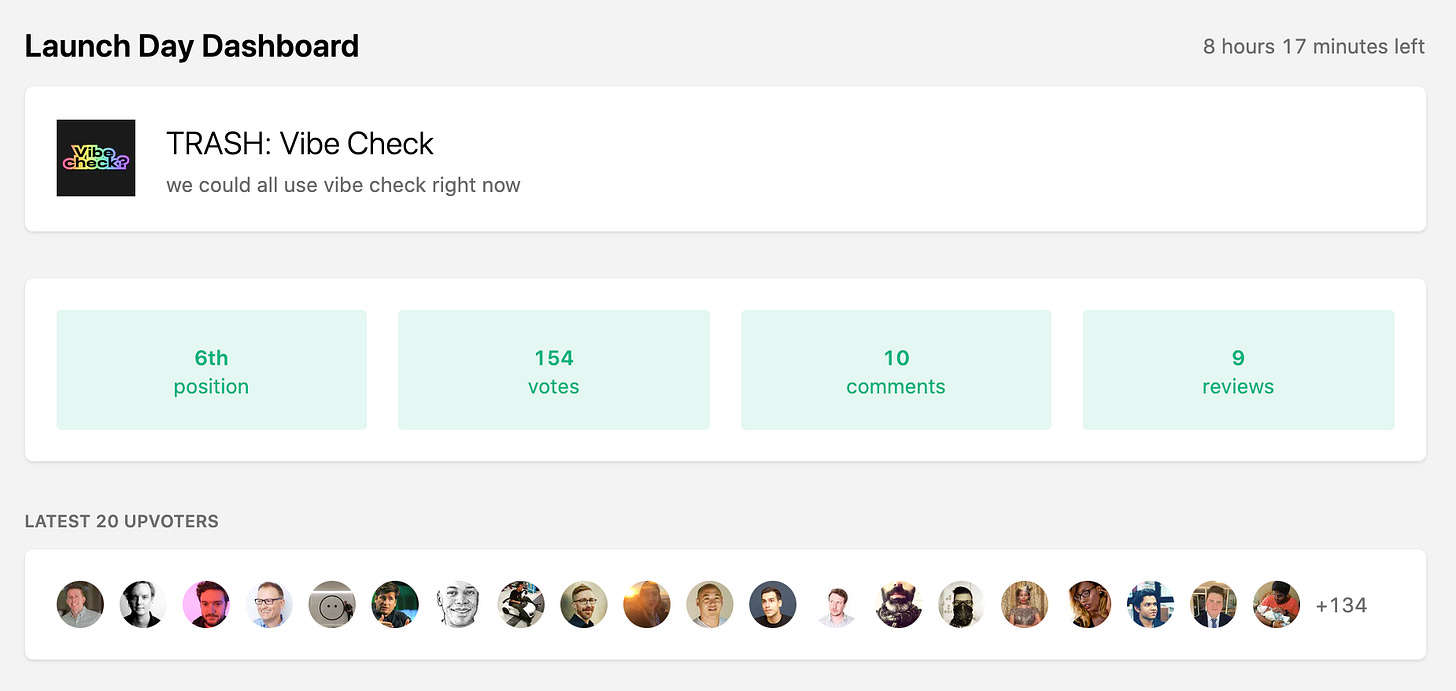1456x691 pixels.
Task: Click the 8 hours 17 minutes left countdown
Action: (1314, 46)
